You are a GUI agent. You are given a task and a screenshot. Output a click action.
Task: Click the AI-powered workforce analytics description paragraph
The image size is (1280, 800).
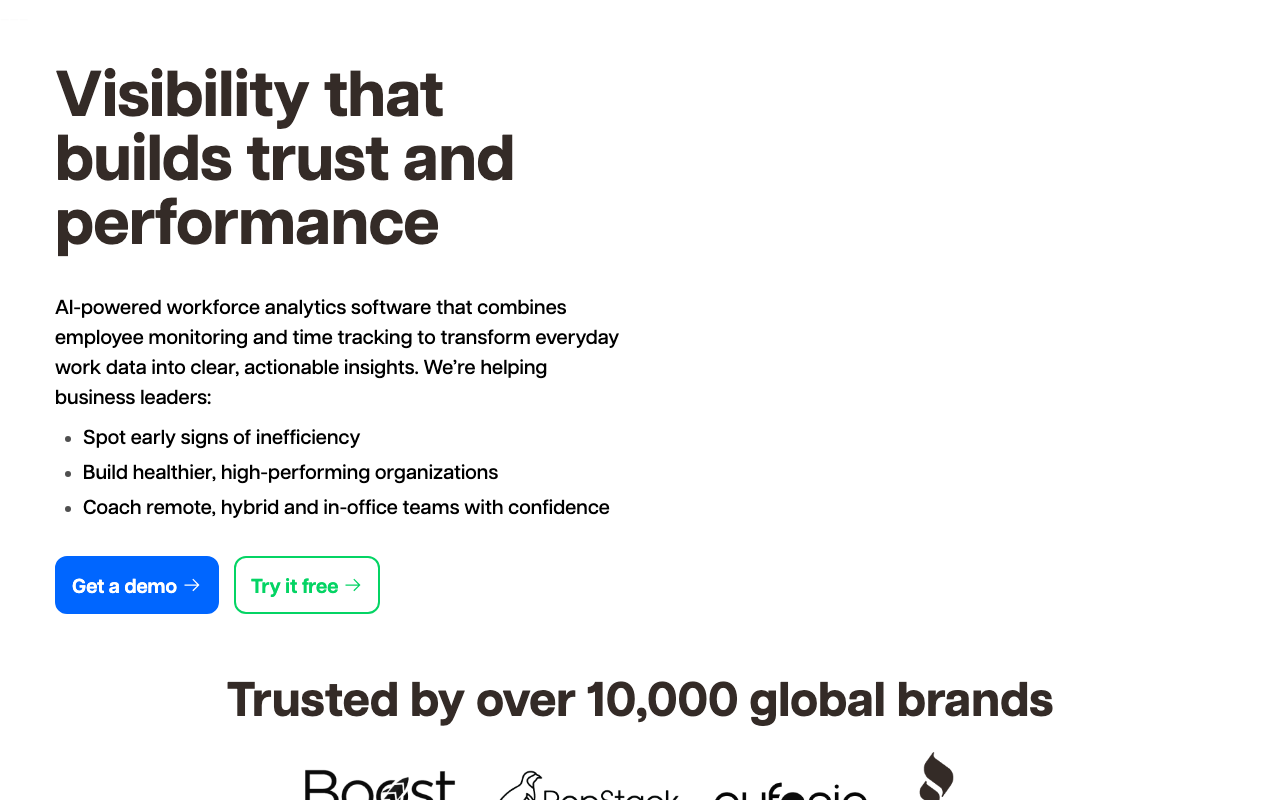click(x=337, y=351)
